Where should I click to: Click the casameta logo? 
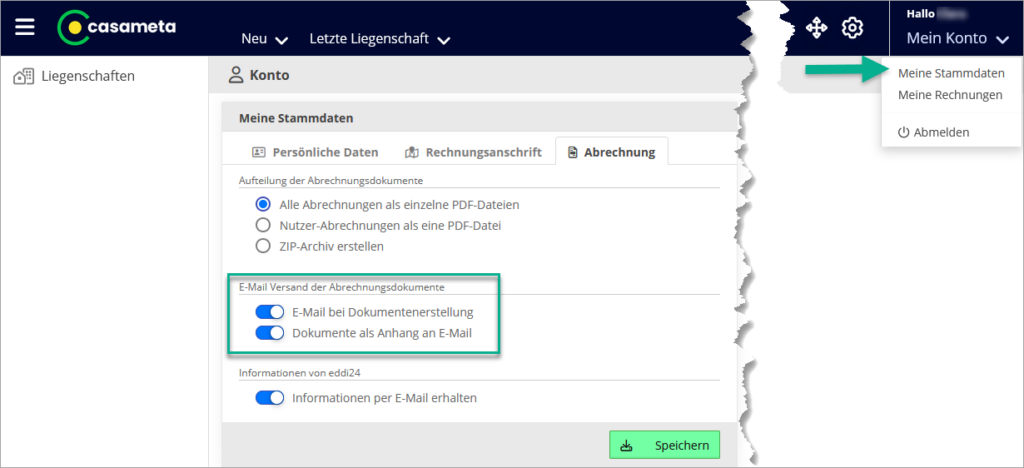(x=117, y=27)
